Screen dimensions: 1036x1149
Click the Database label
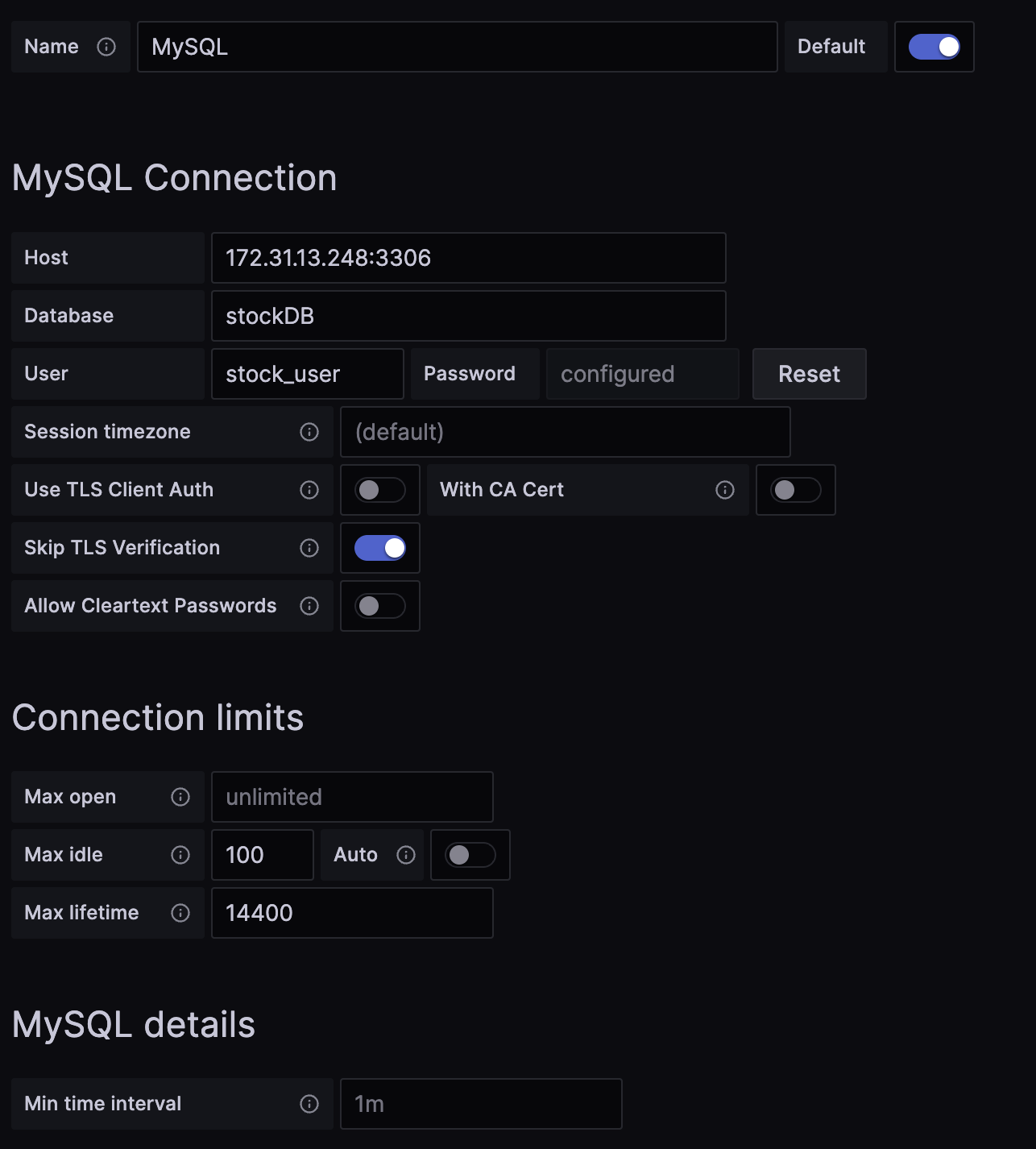click(69, 316)
